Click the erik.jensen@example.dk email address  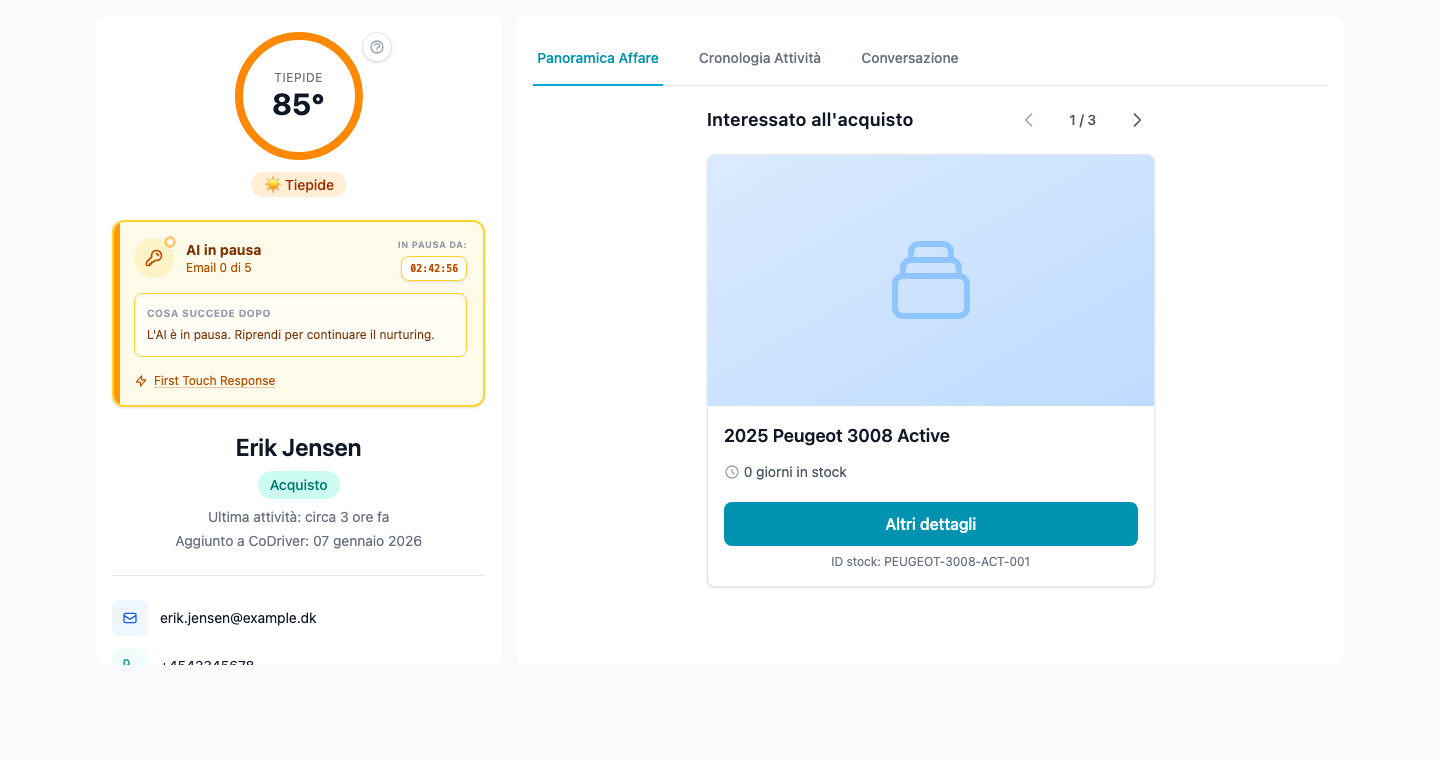tap(238, 618)
